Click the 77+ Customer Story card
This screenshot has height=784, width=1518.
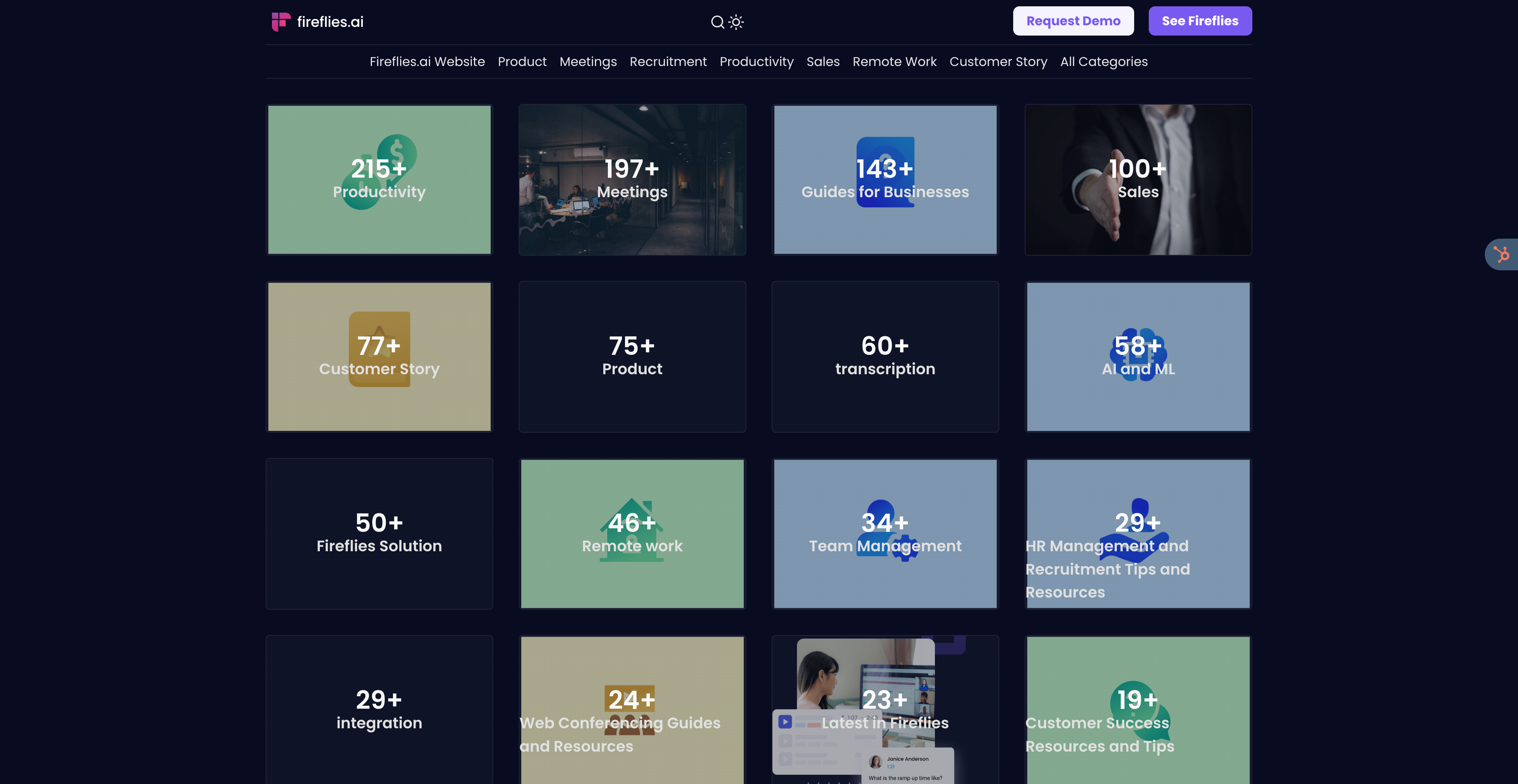(379, 356)
